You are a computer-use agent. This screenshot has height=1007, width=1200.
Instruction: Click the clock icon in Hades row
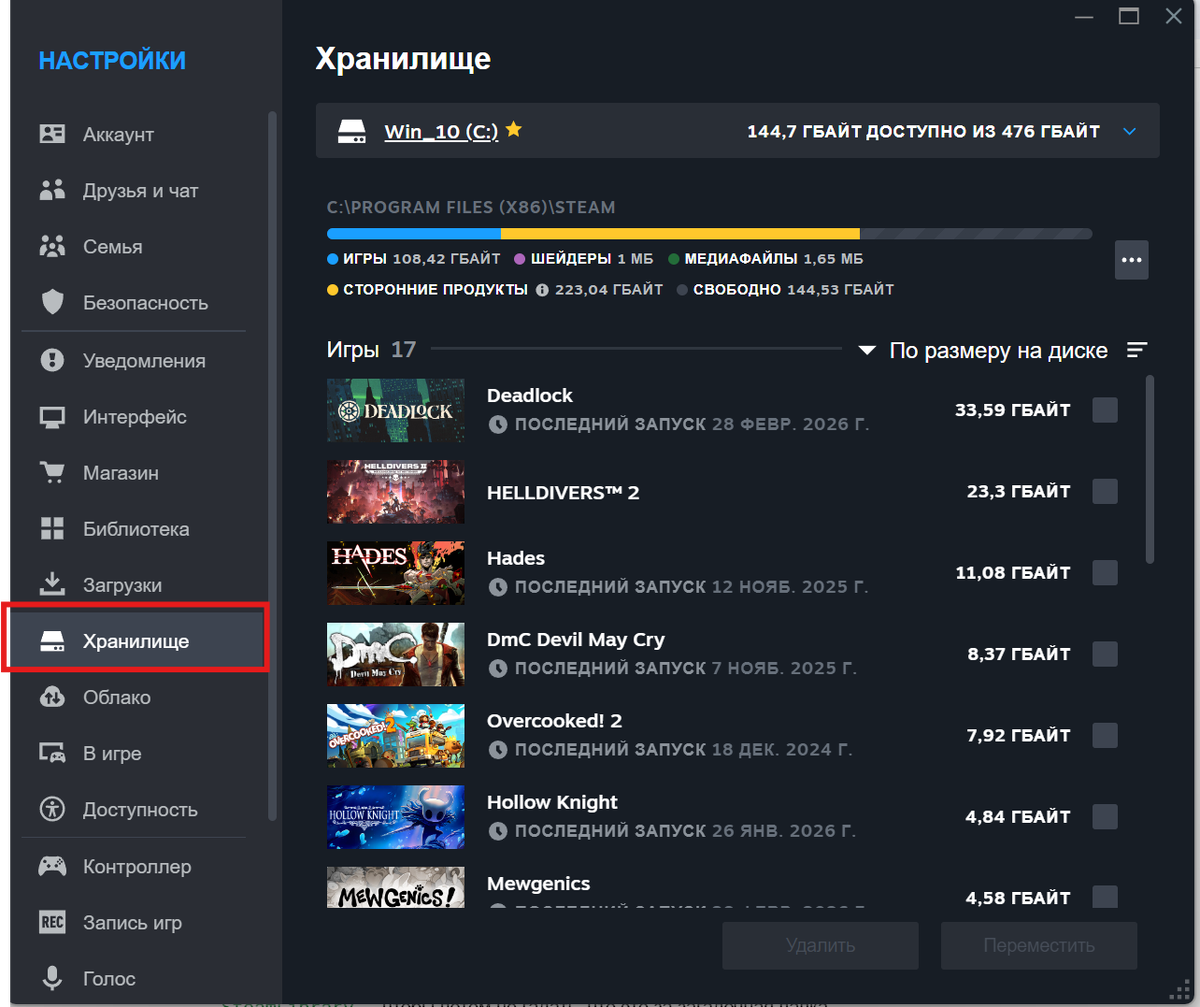coord(498,586)
